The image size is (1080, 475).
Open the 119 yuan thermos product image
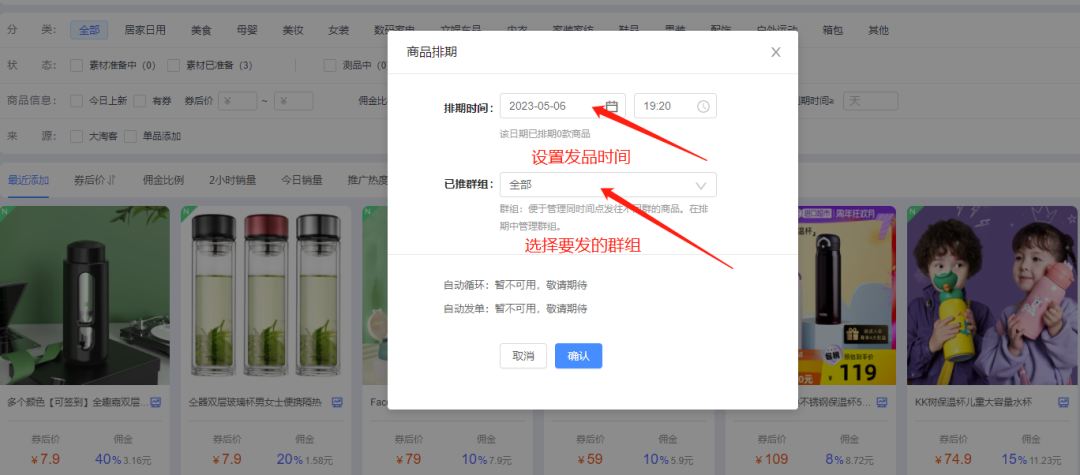(846, 295)
